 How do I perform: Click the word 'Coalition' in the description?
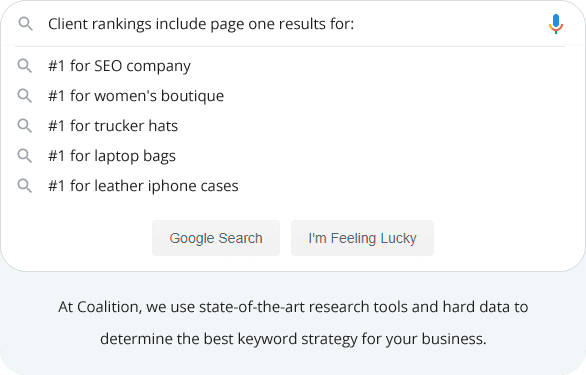[x=108, y=307]
